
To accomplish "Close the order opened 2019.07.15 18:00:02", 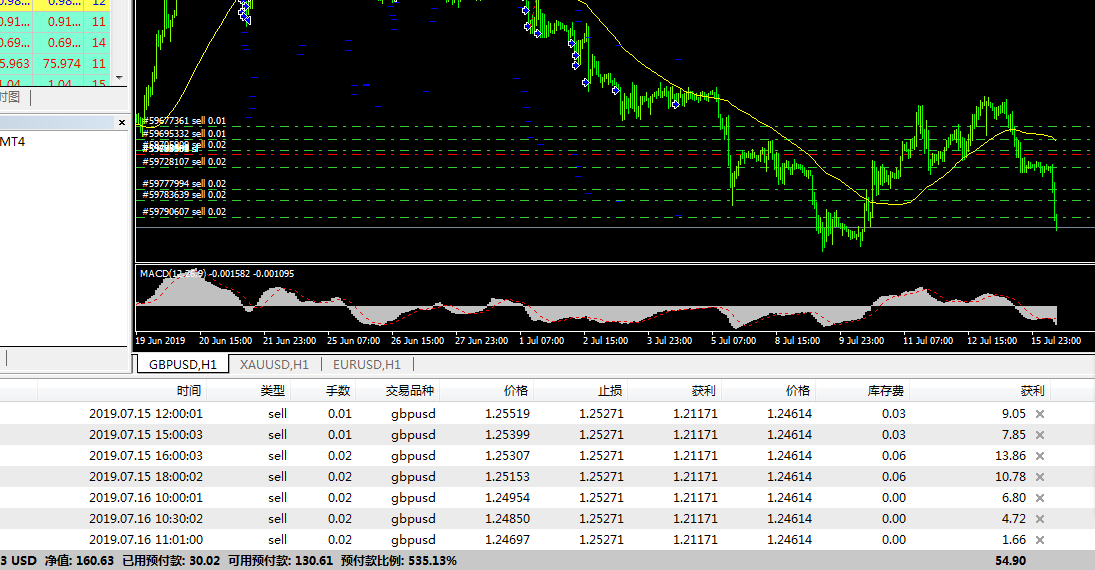I will point(1040,477).
